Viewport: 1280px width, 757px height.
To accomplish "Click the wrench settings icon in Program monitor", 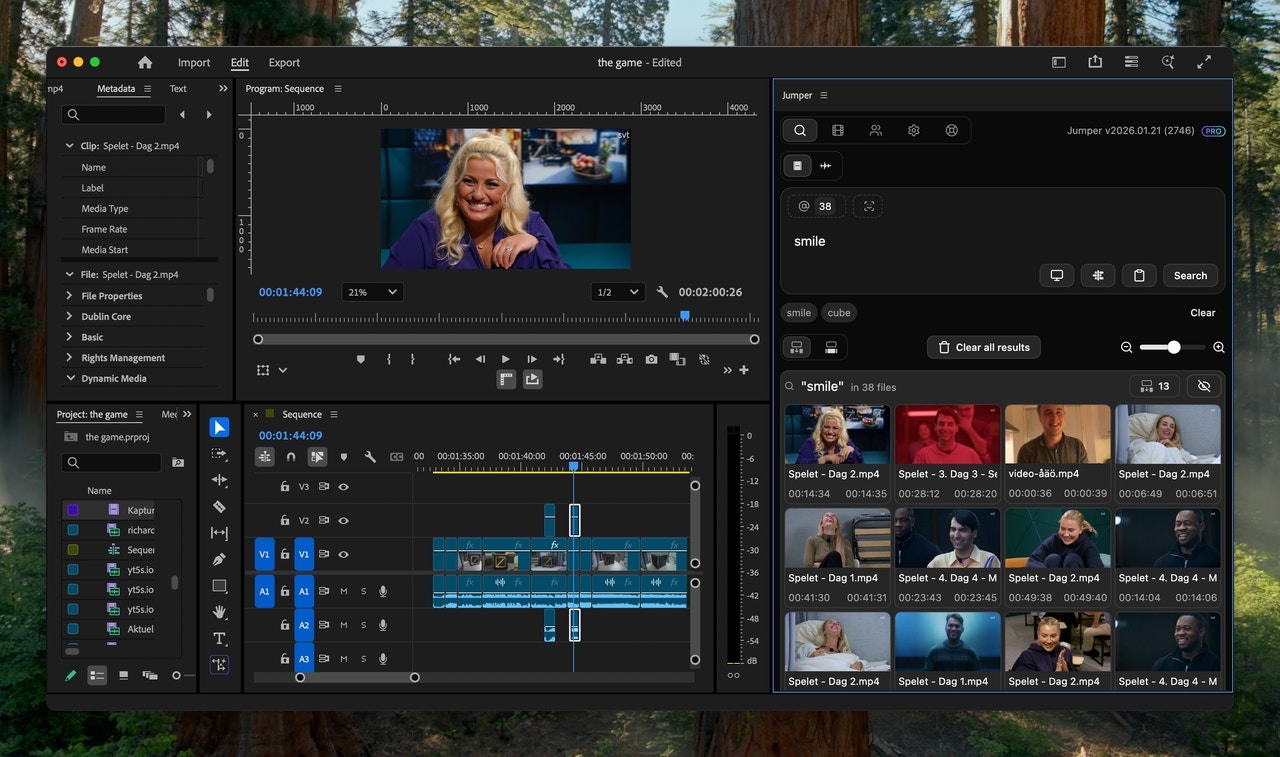I will pyautogui.click(x=662, y=292).
